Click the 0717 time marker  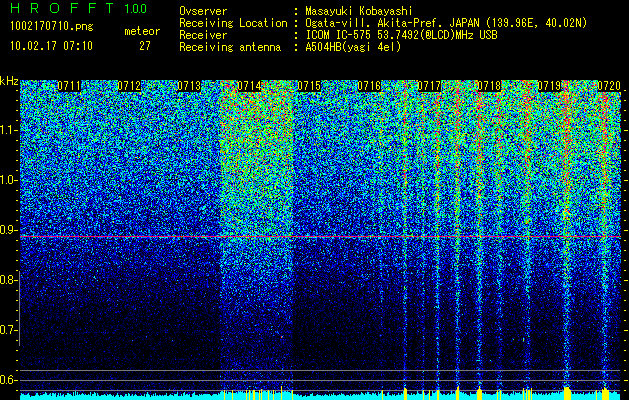coord(429,86)
